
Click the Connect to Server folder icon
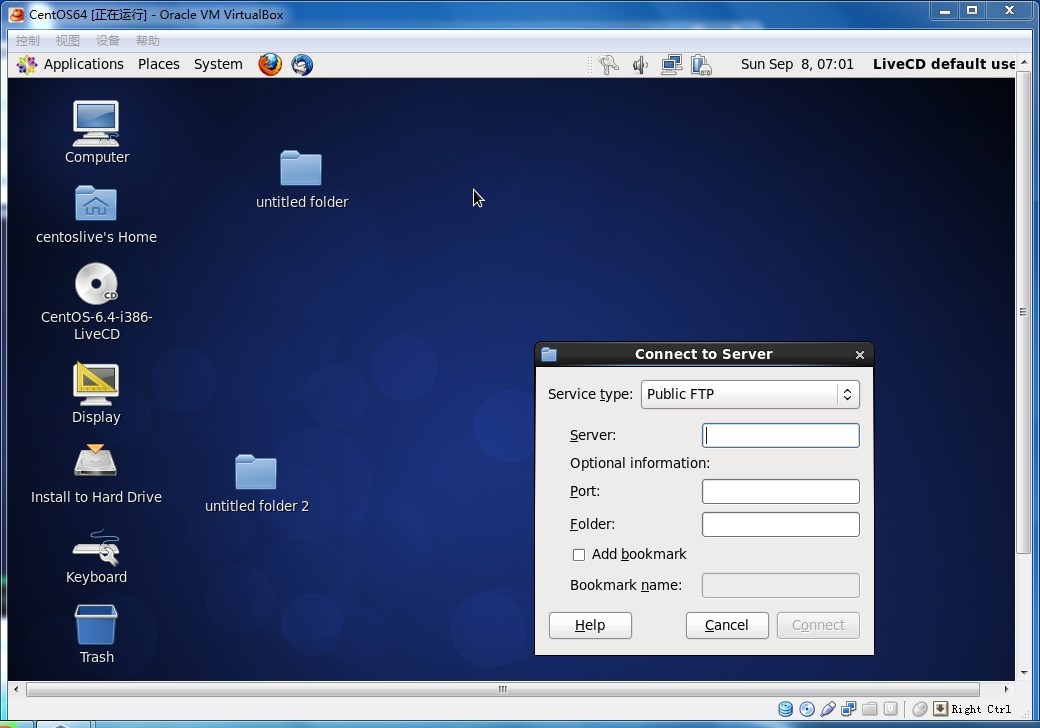click(549, 354)
